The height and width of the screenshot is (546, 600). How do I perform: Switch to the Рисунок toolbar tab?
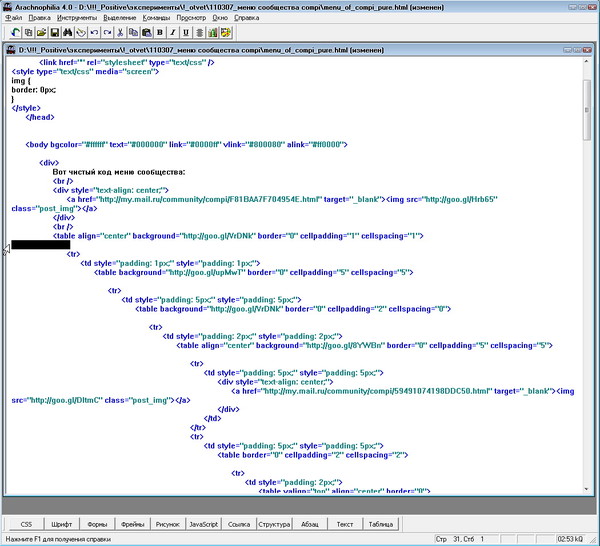168,524
